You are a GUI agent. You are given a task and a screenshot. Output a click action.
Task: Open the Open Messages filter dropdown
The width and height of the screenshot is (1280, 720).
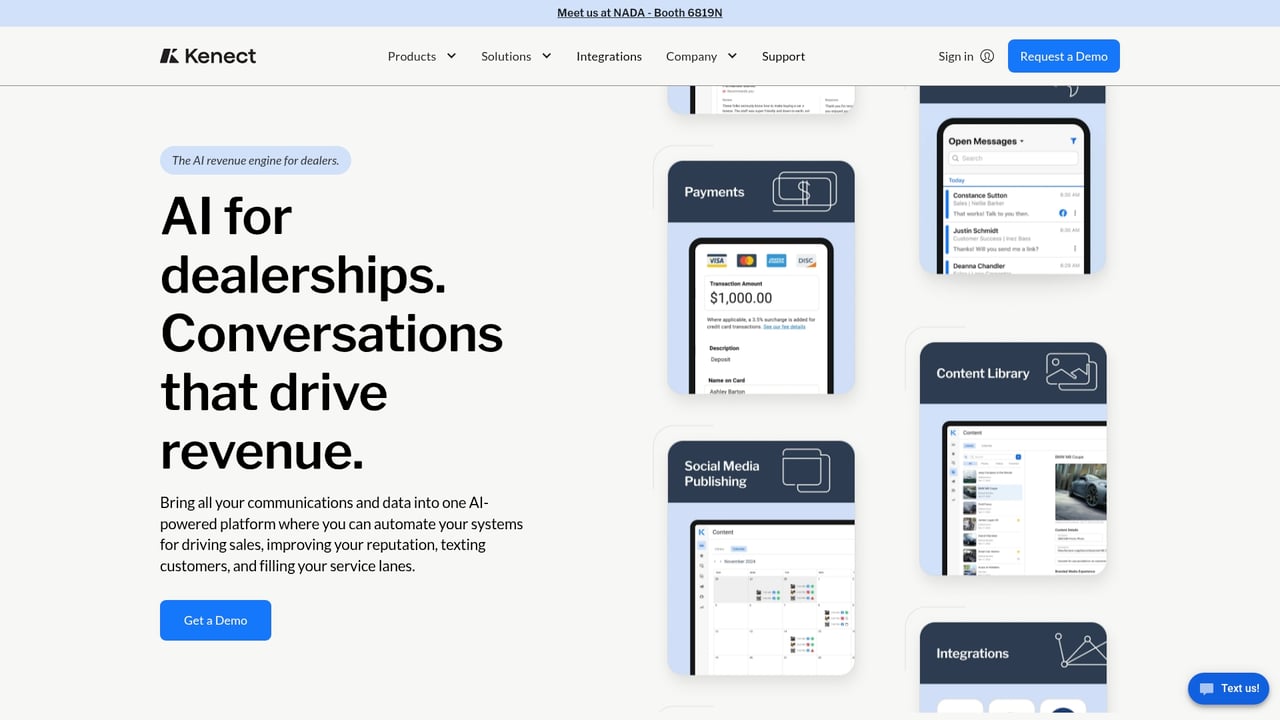1021,141
